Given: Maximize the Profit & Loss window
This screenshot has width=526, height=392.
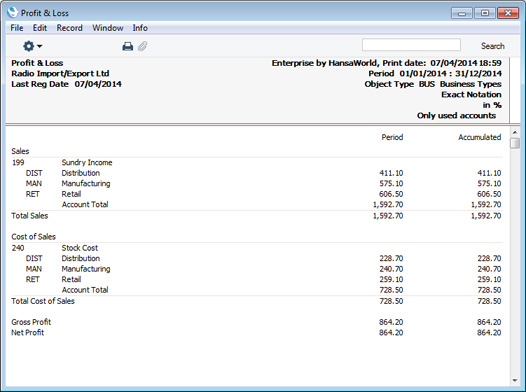Looking at the screenshot, I should click(484, 13).
